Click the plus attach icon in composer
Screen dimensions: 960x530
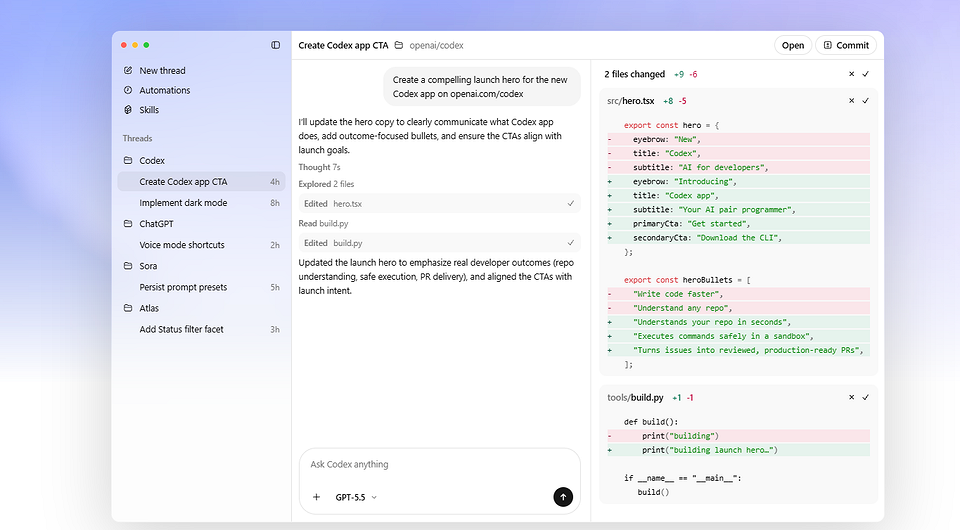tap(317, 497)
